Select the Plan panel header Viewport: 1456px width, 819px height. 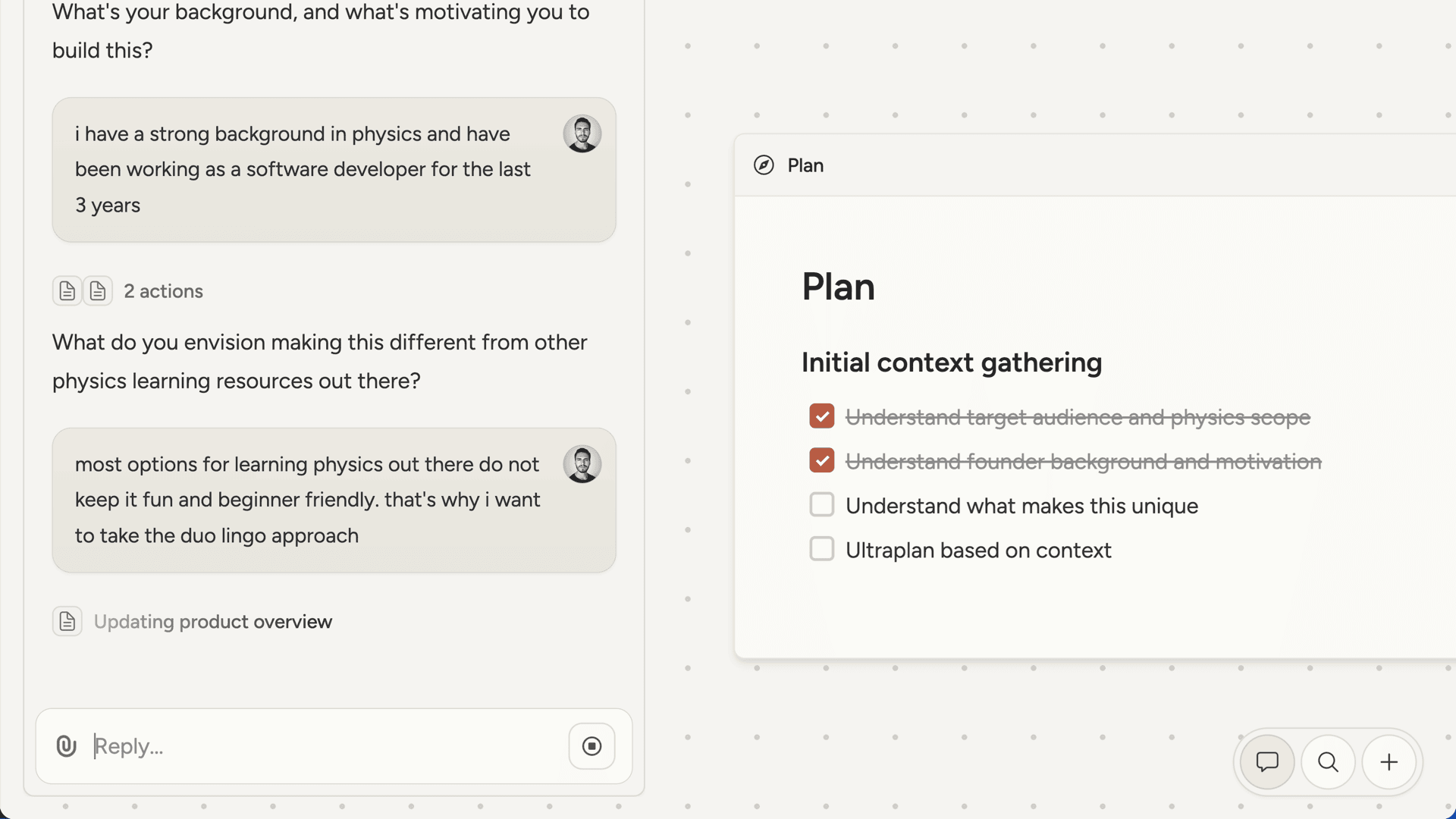coord(805,165)
